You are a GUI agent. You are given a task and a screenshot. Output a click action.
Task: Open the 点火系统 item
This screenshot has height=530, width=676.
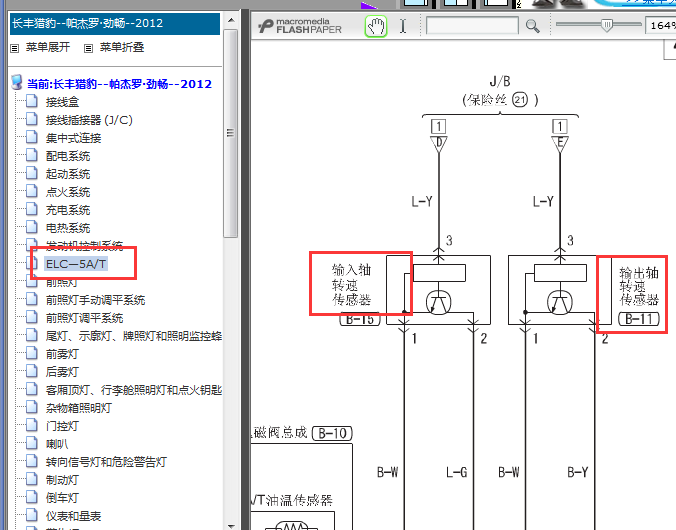pos(68,192)
